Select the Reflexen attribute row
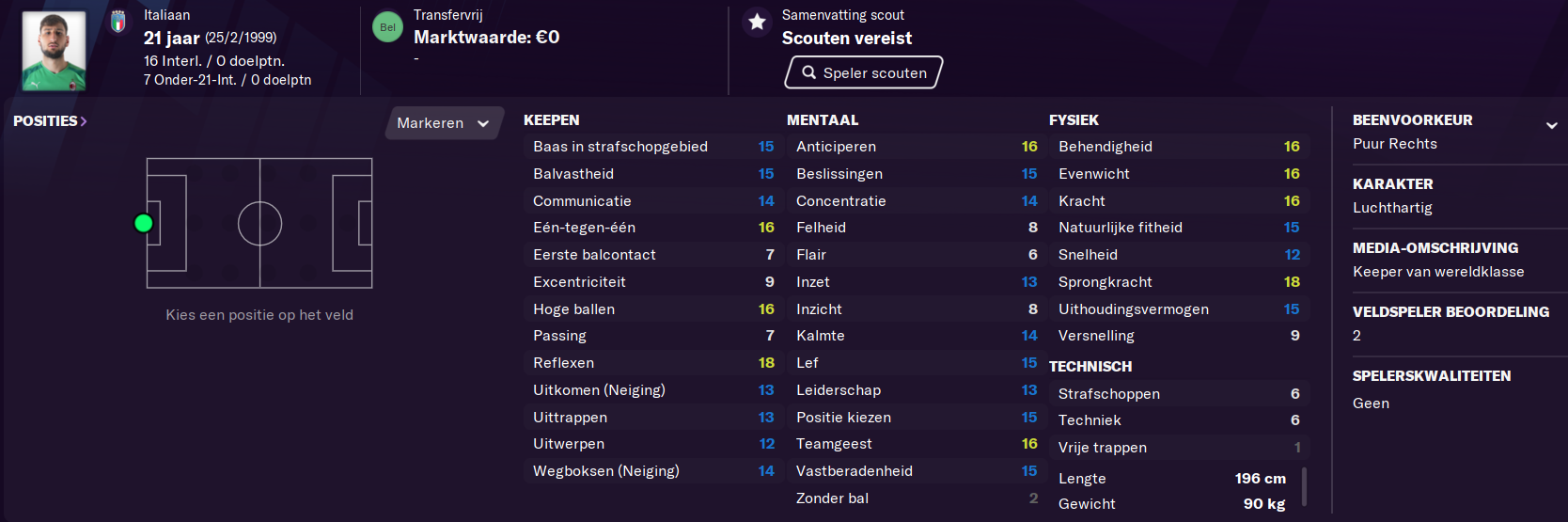 point(653,363)
